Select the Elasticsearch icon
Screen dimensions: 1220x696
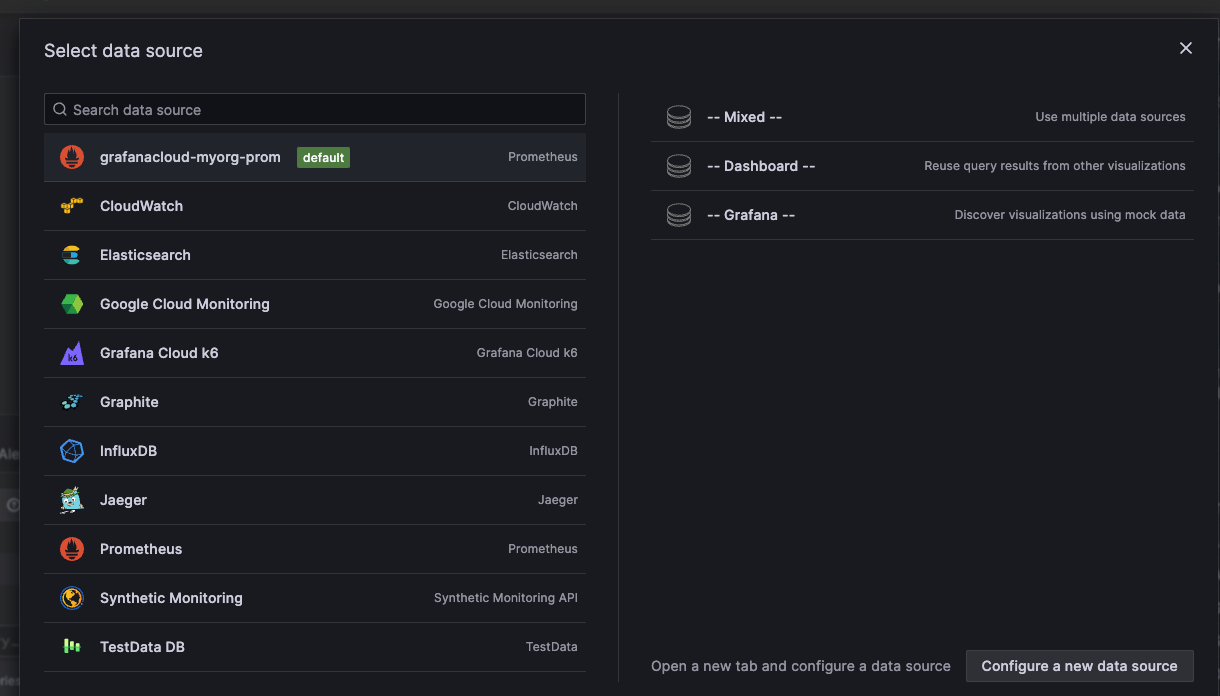72,255
